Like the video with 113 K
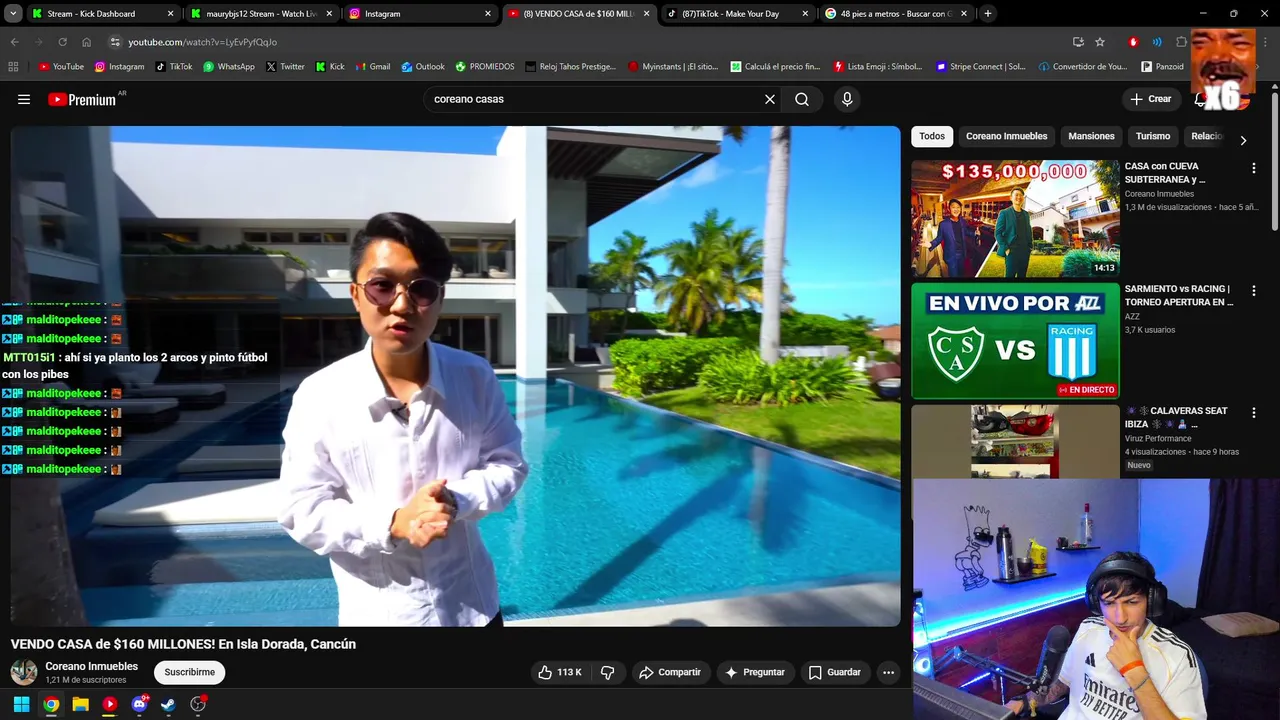Image resolution: width=1280 pixels, height=720 pixels. pos(560,672)
